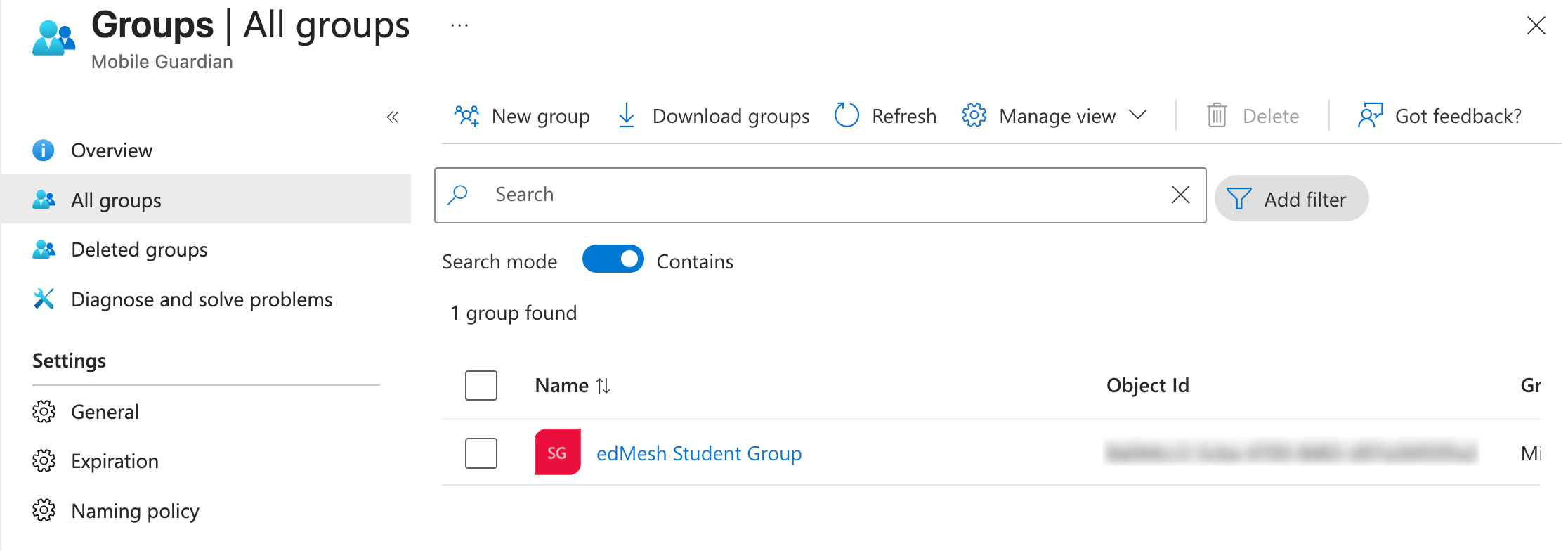Image resolution: width=1568 pixels, height=551 pixels.
Task: Click the Add filter funnel icon
Action: tap(1239, 199)
